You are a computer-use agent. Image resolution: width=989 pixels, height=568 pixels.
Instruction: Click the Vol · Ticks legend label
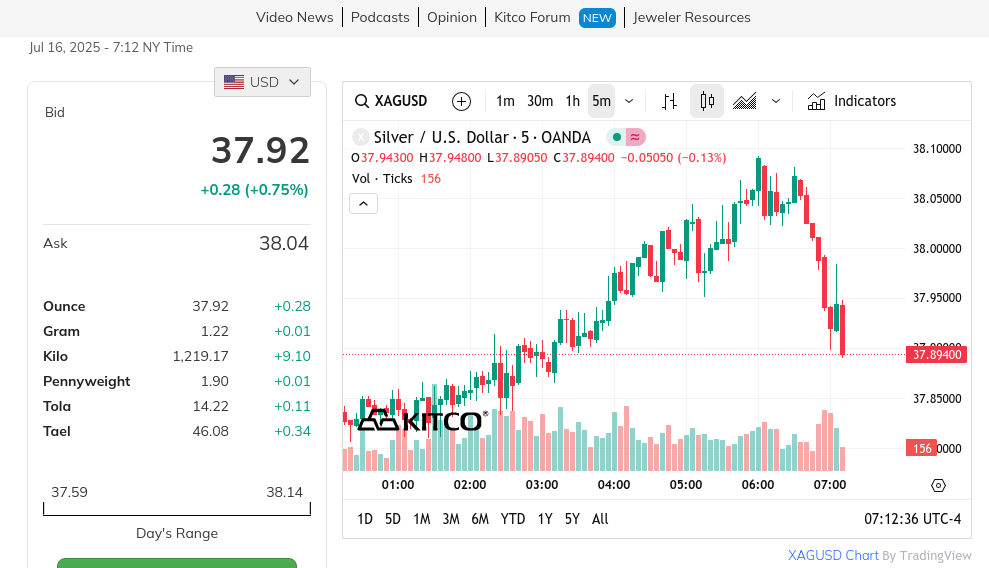tap(382, 178)
